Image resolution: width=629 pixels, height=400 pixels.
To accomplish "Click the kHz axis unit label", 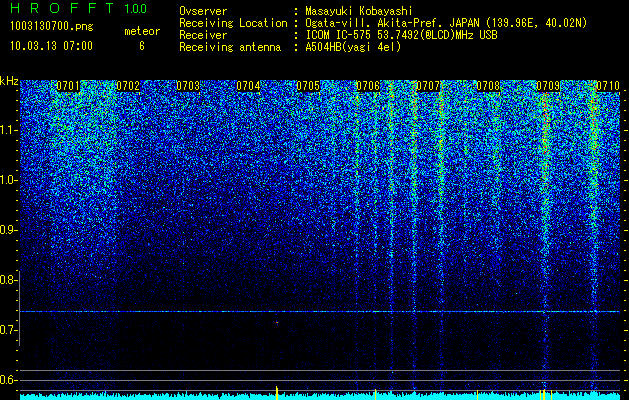I will coord(9,81).
